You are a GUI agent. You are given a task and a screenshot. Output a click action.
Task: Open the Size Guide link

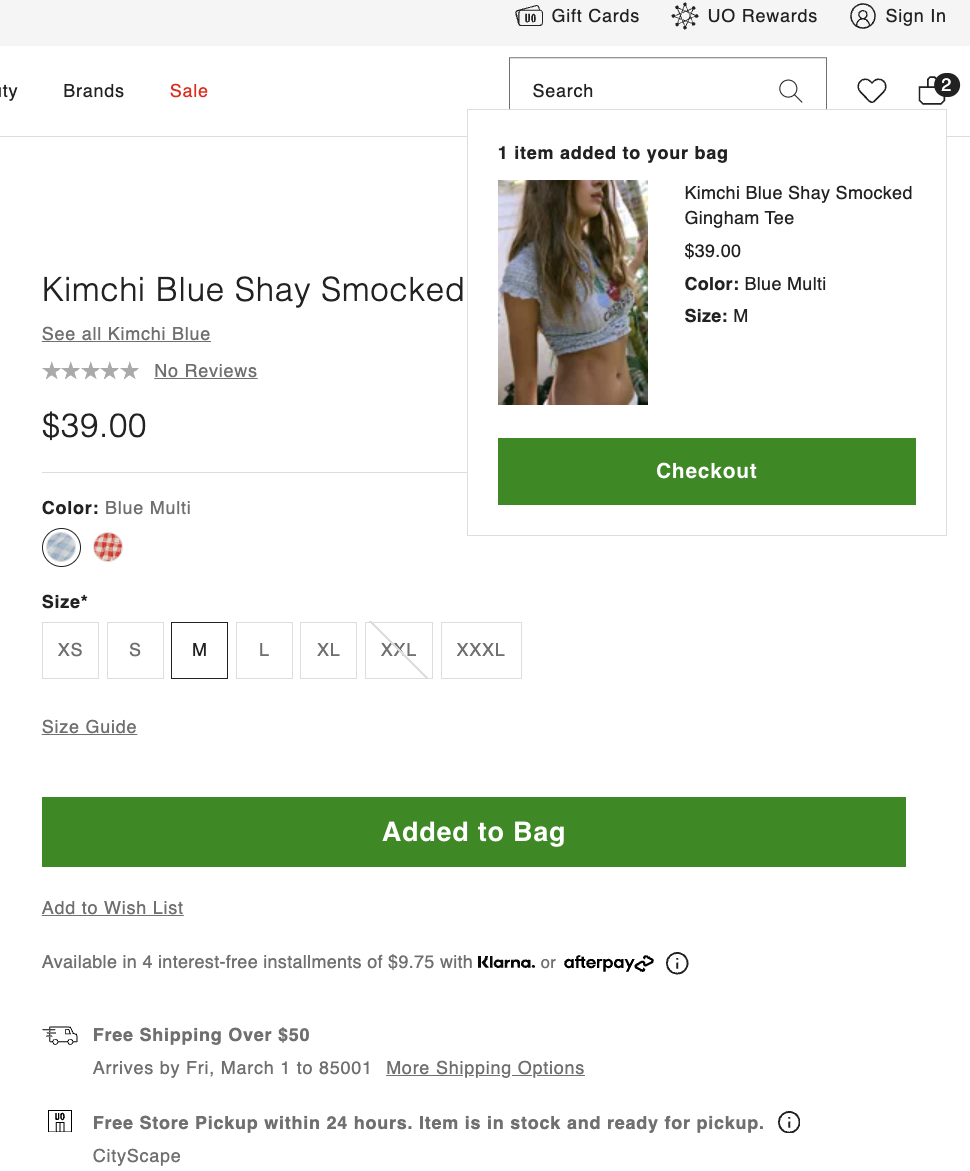89,727
